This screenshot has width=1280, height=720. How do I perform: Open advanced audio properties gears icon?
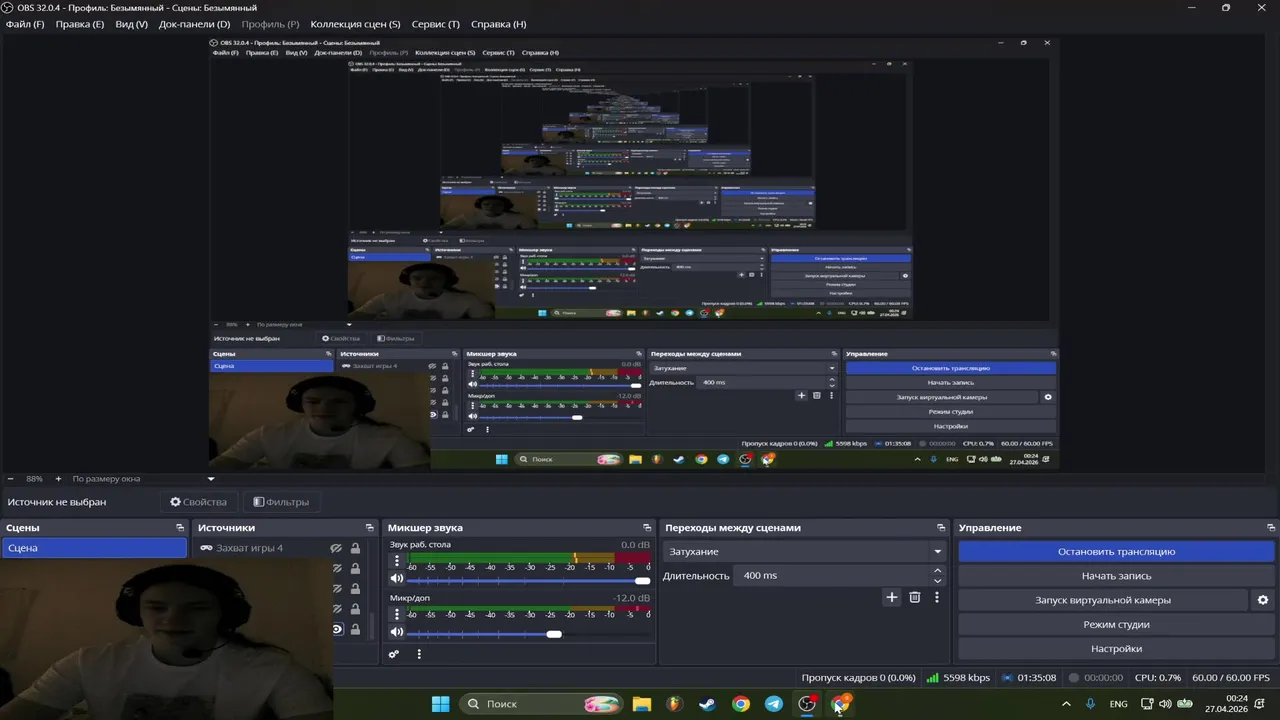coord(394,654)
